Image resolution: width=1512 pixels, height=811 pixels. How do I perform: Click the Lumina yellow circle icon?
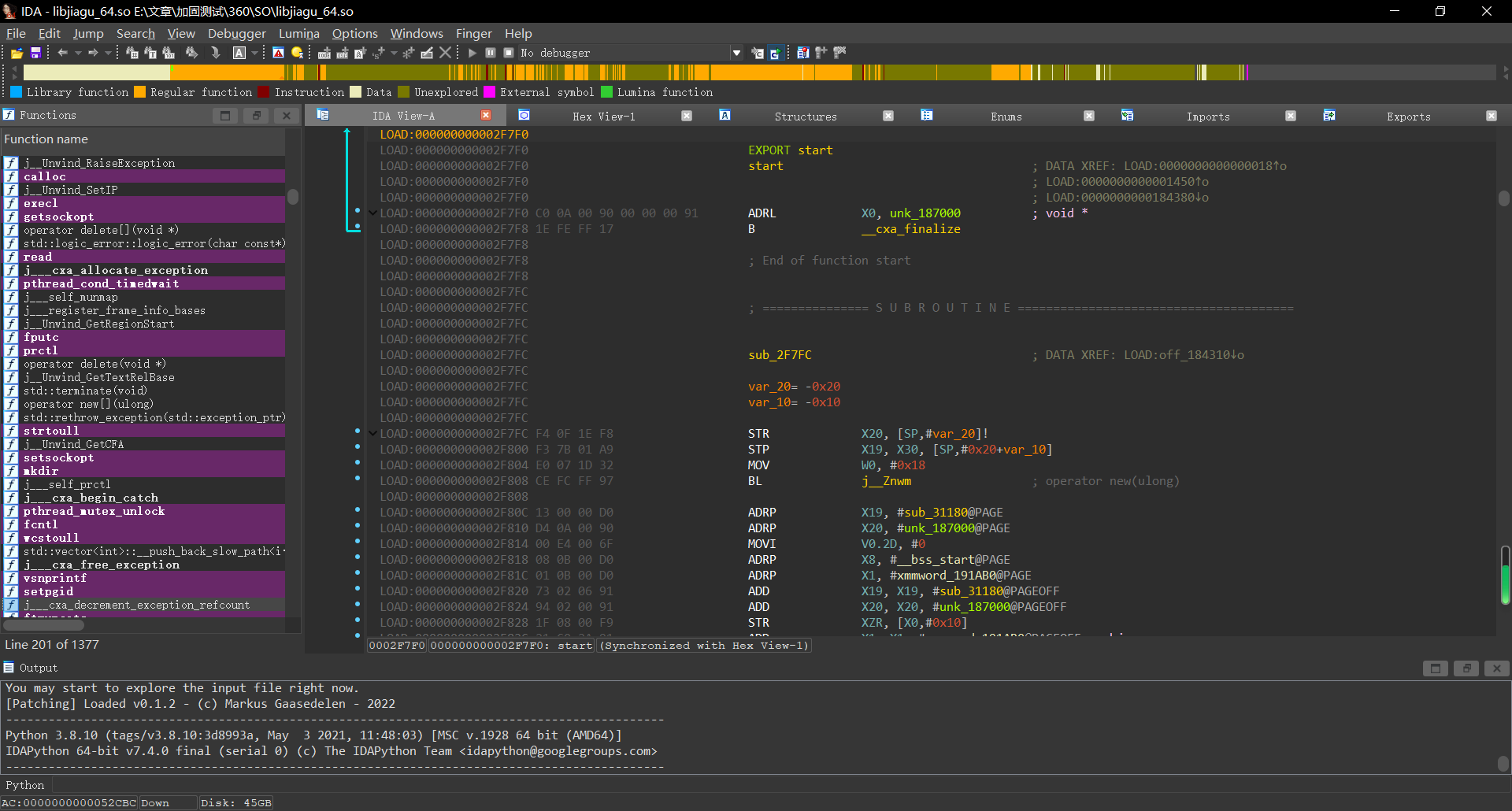point(298,53)
